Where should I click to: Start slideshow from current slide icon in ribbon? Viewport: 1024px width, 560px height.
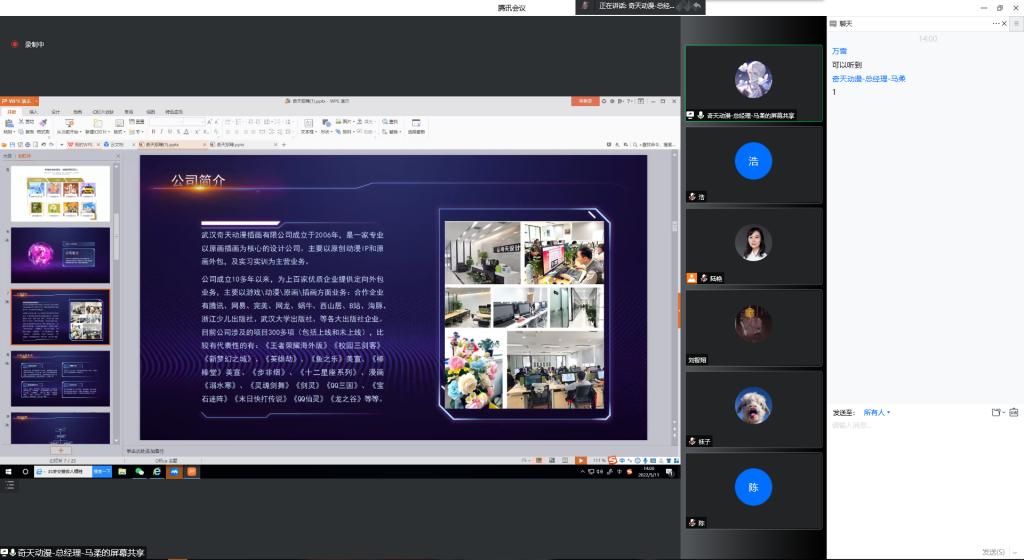click(69, 123)
